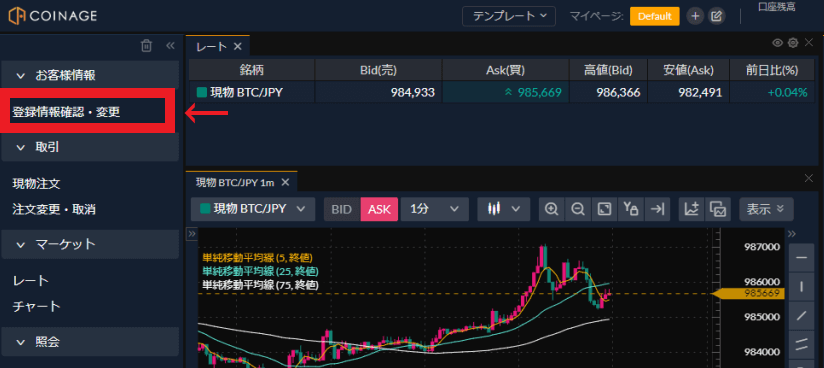
Task: Sort by Ask(買) column header
Action: pyautogui.click(x=506, y=70)
